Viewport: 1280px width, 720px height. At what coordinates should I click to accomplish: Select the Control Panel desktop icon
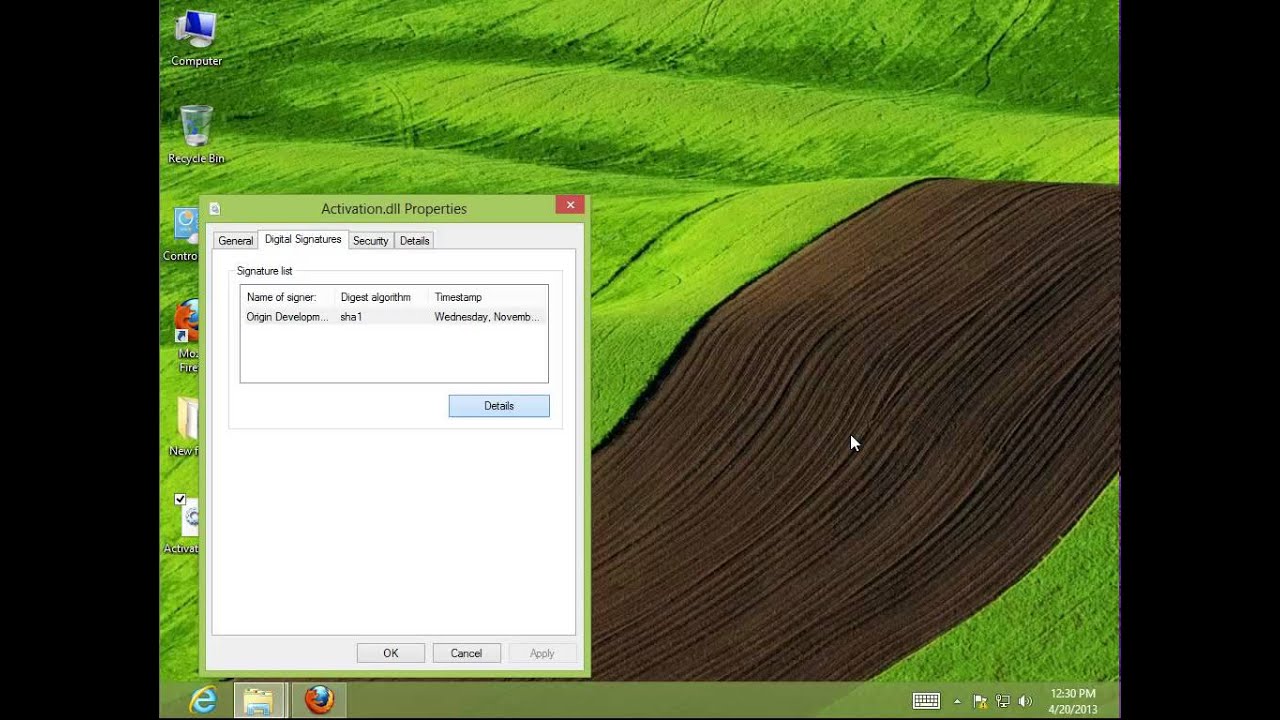click(x=181, y=234)
